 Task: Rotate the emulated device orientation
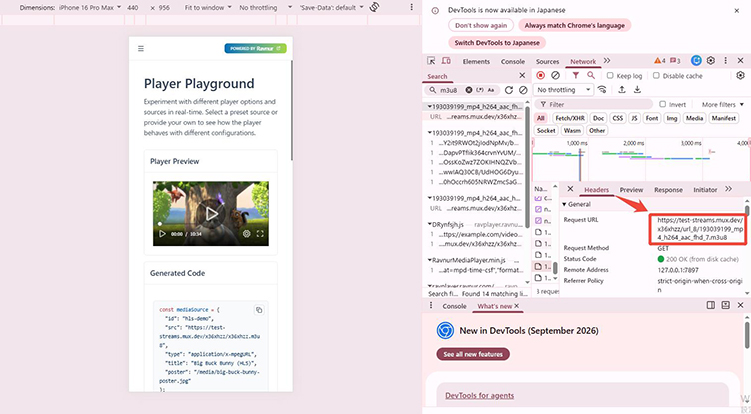(x=375, y=7)
